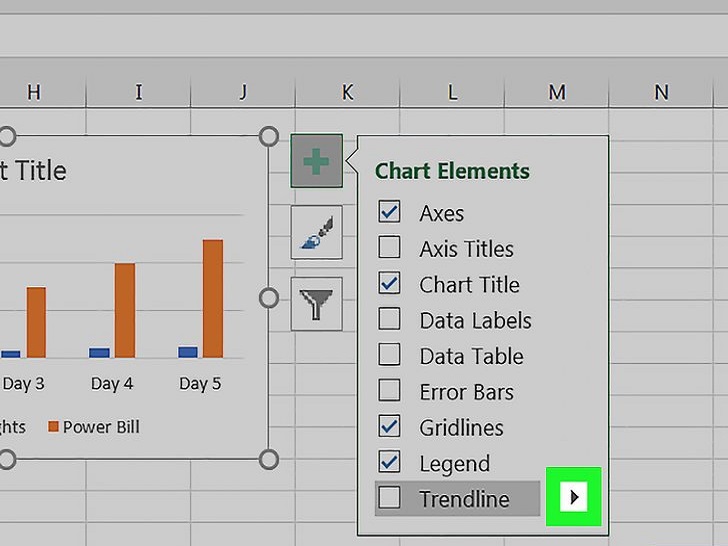Screen dimensions: 728x546
Task: Open the Chart Styles paintbrush button
Action: pos(317,232)
